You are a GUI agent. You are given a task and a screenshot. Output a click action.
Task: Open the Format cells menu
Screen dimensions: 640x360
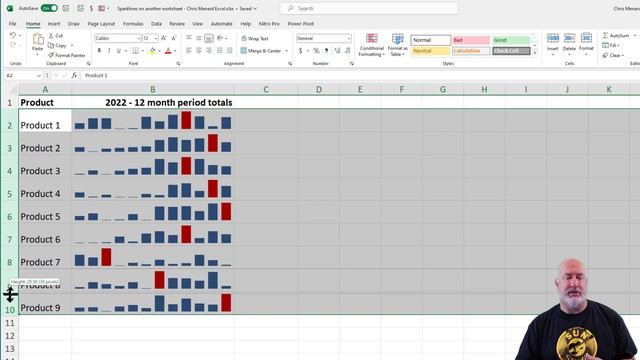[586, 44]
